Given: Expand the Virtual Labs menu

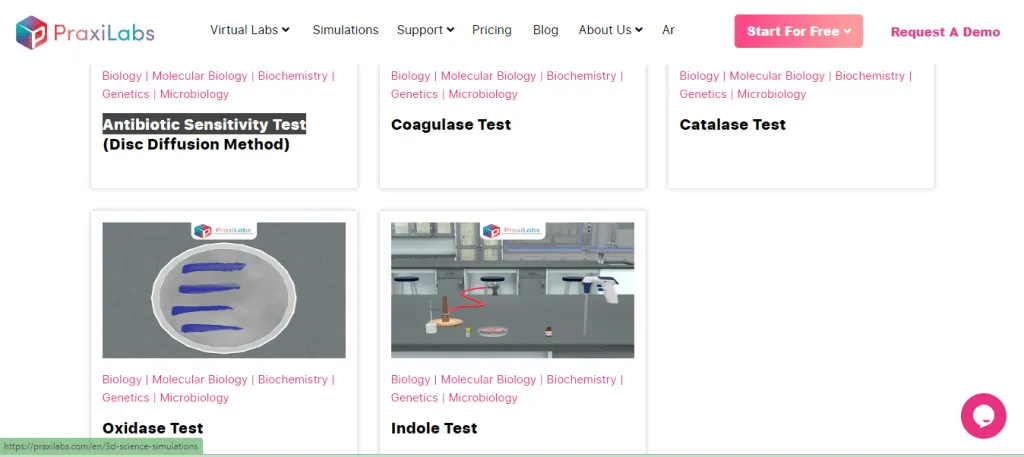Looking at the screenshot, I should (x=249, y=30).
